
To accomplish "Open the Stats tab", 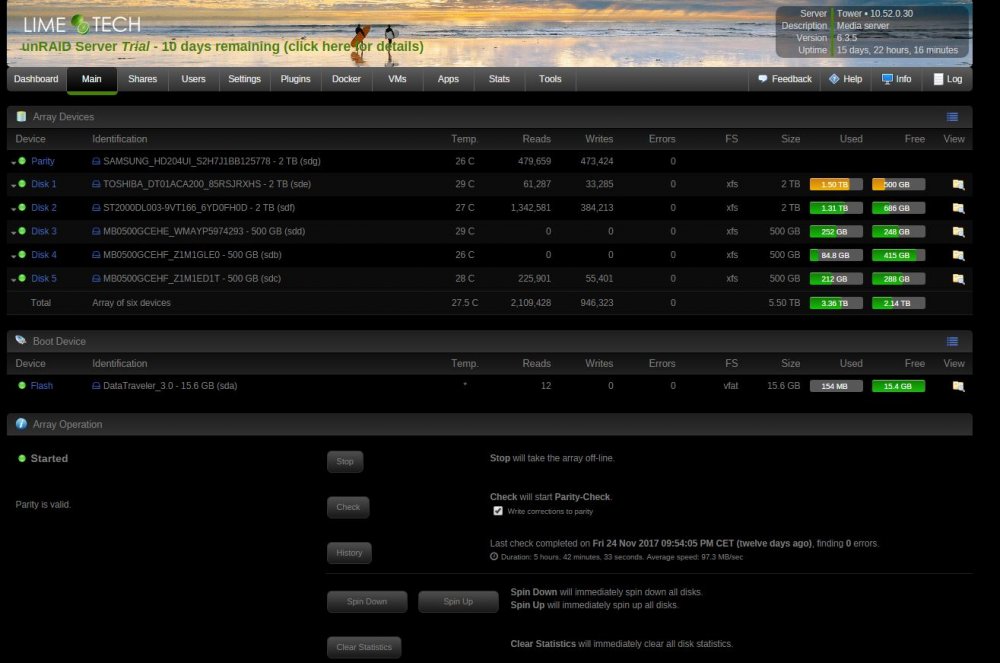I will [x=499, y=79].
